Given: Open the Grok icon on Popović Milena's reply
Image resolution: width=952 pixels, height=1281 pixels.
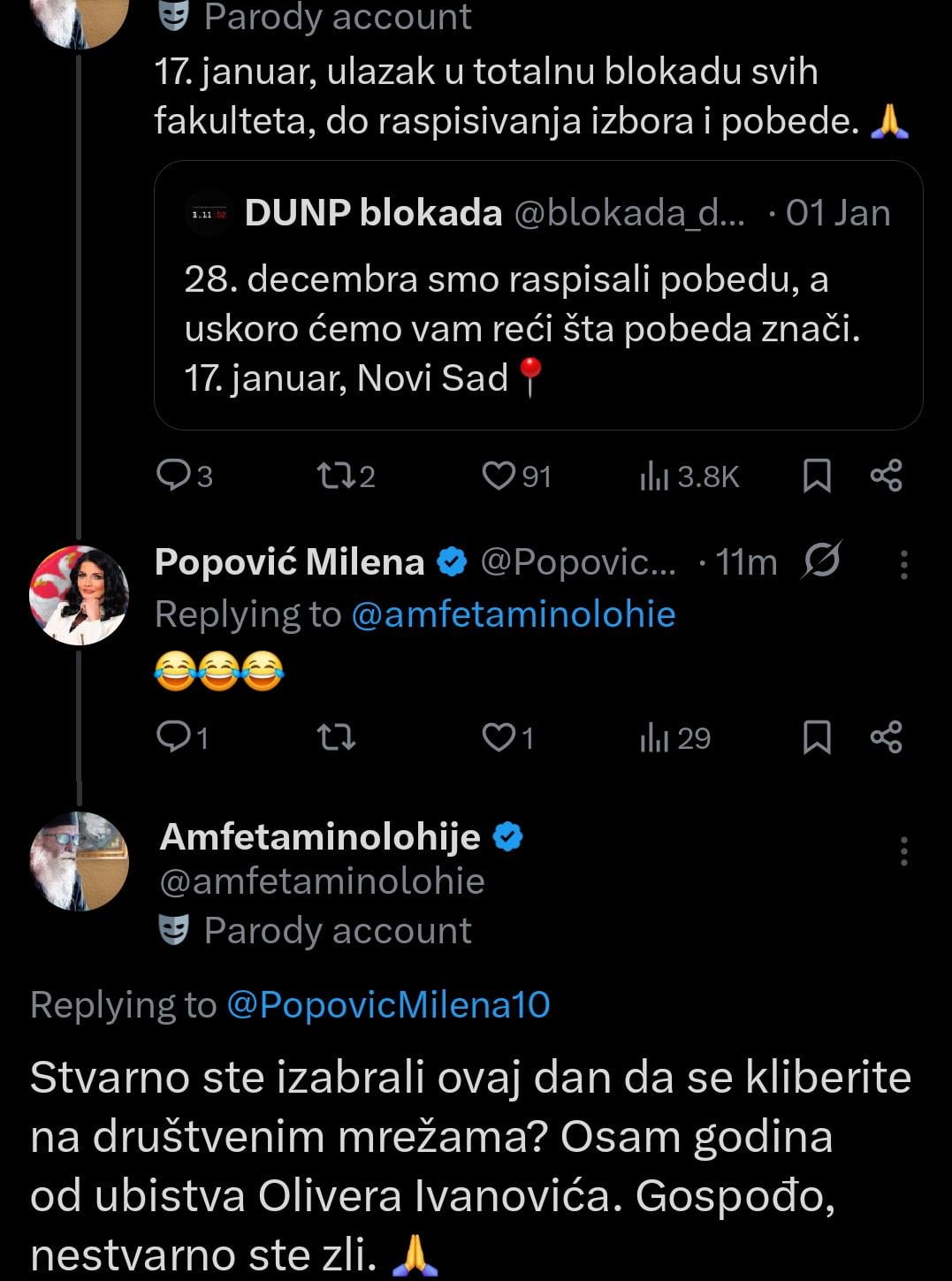Looking at the screenshot, I should click(x=822, y=560).
